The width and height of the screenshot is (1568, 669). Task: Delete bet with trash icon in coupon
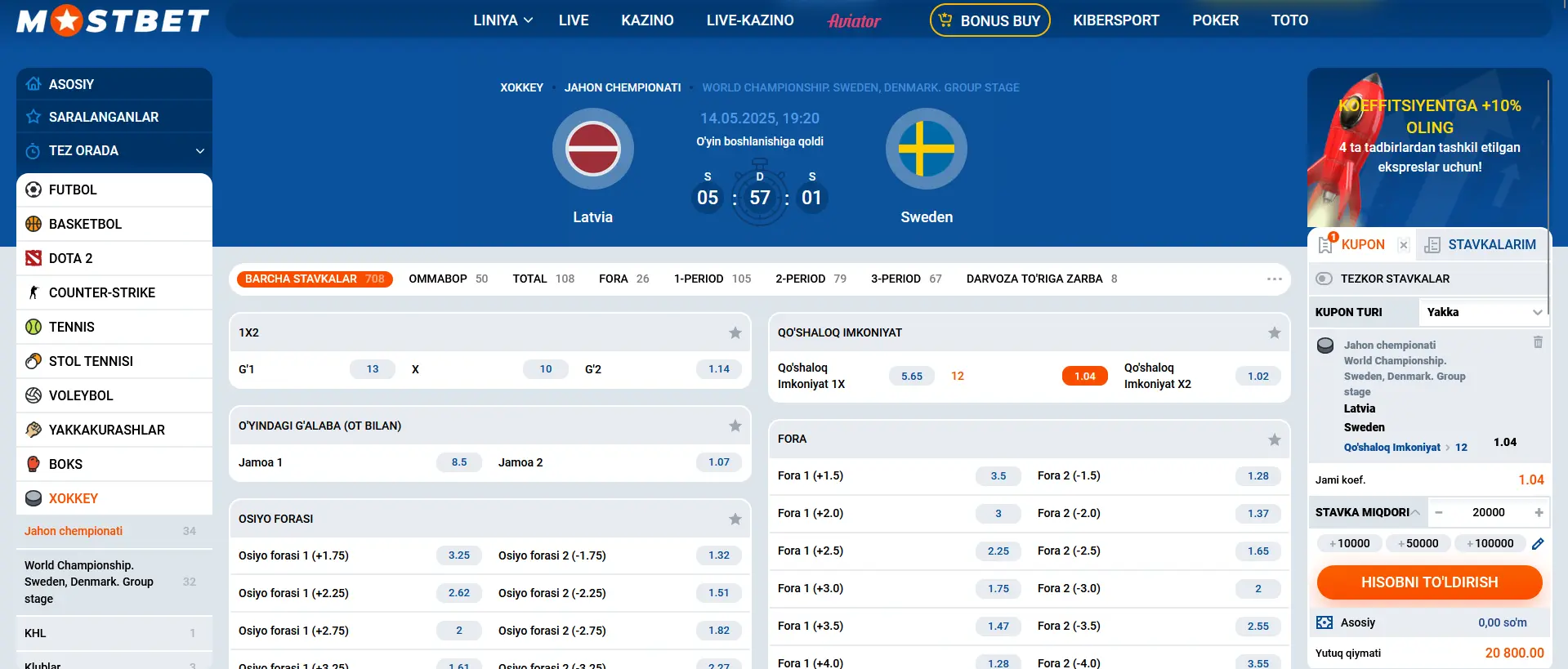pos(1538,342)
